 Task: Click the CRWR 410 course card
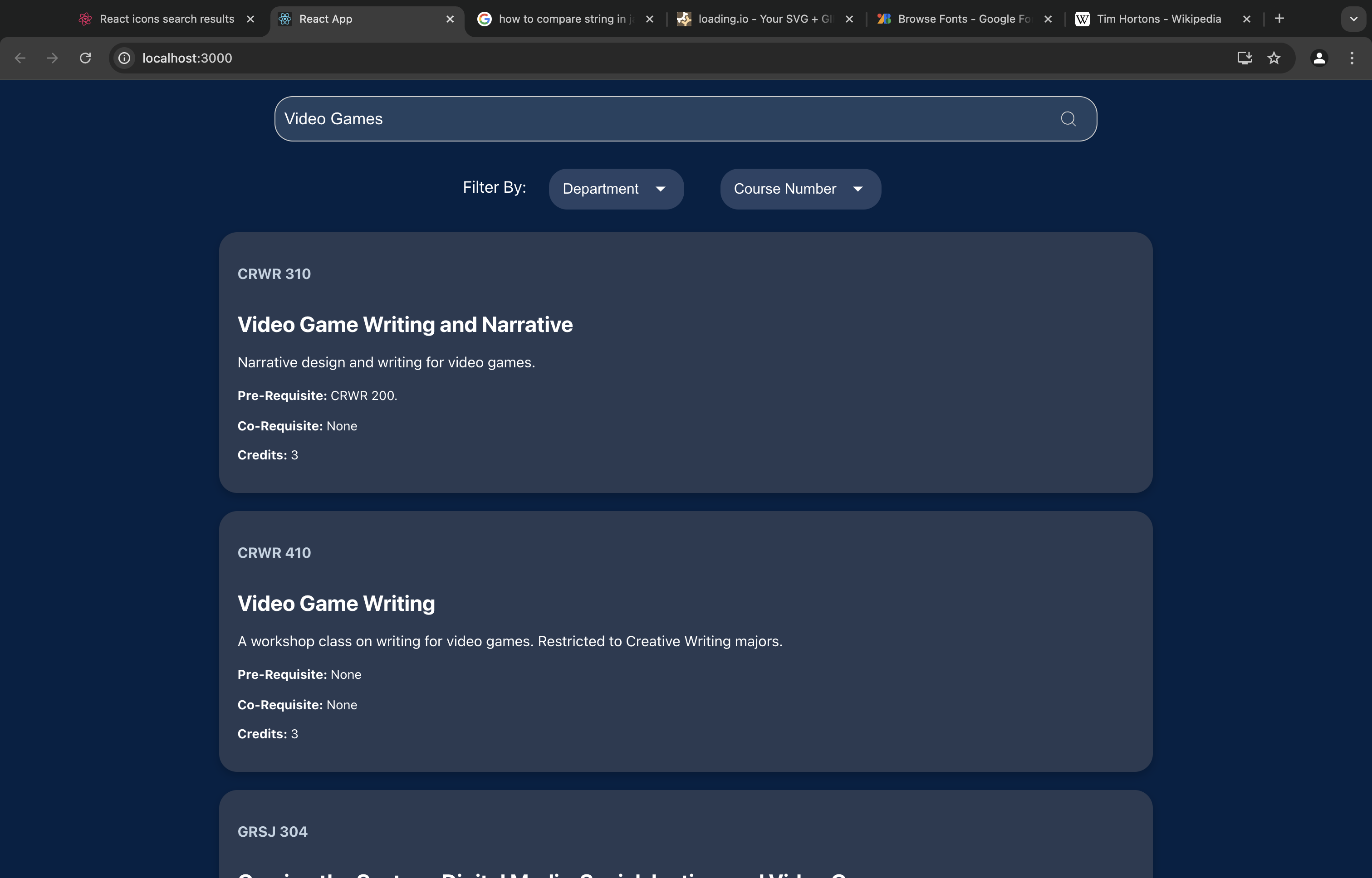[x=686, y=641]
